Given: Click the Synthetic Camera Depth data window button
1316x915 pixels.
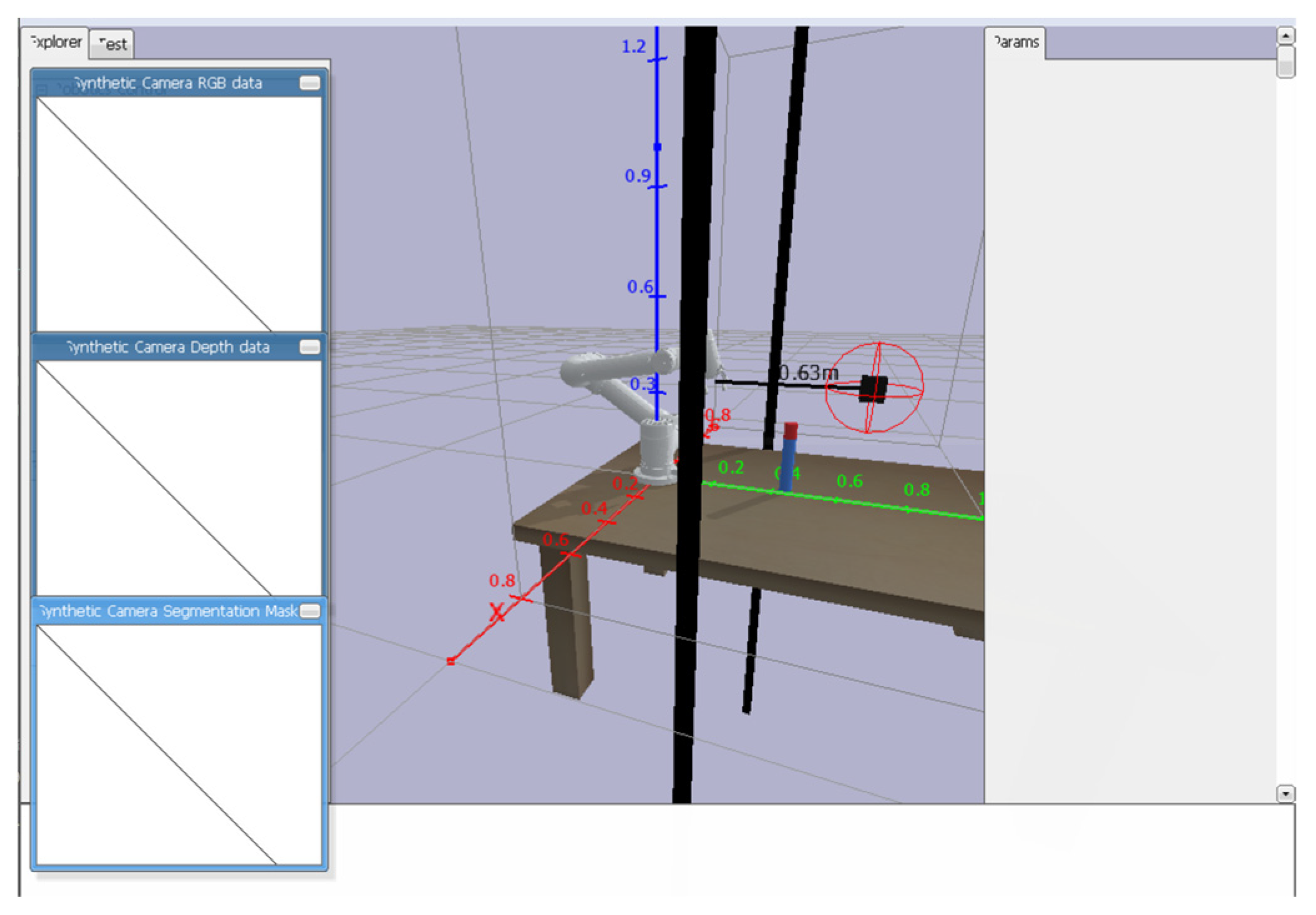Looking at the screenshot, I should point(310,347).
